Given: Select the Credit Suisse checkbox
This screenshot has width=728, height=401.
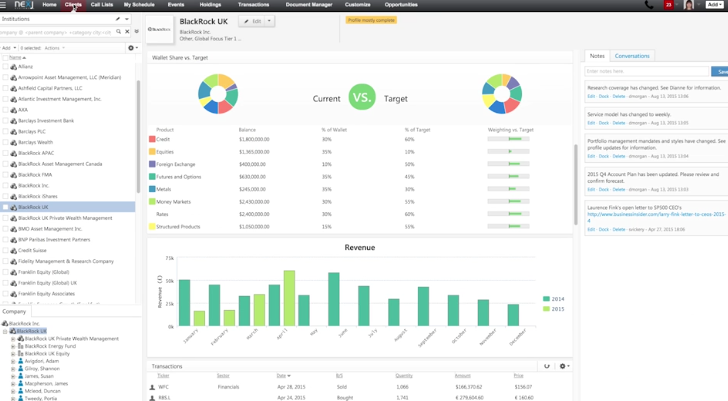Looking at the screenshot, I should (x=5, y=251).
